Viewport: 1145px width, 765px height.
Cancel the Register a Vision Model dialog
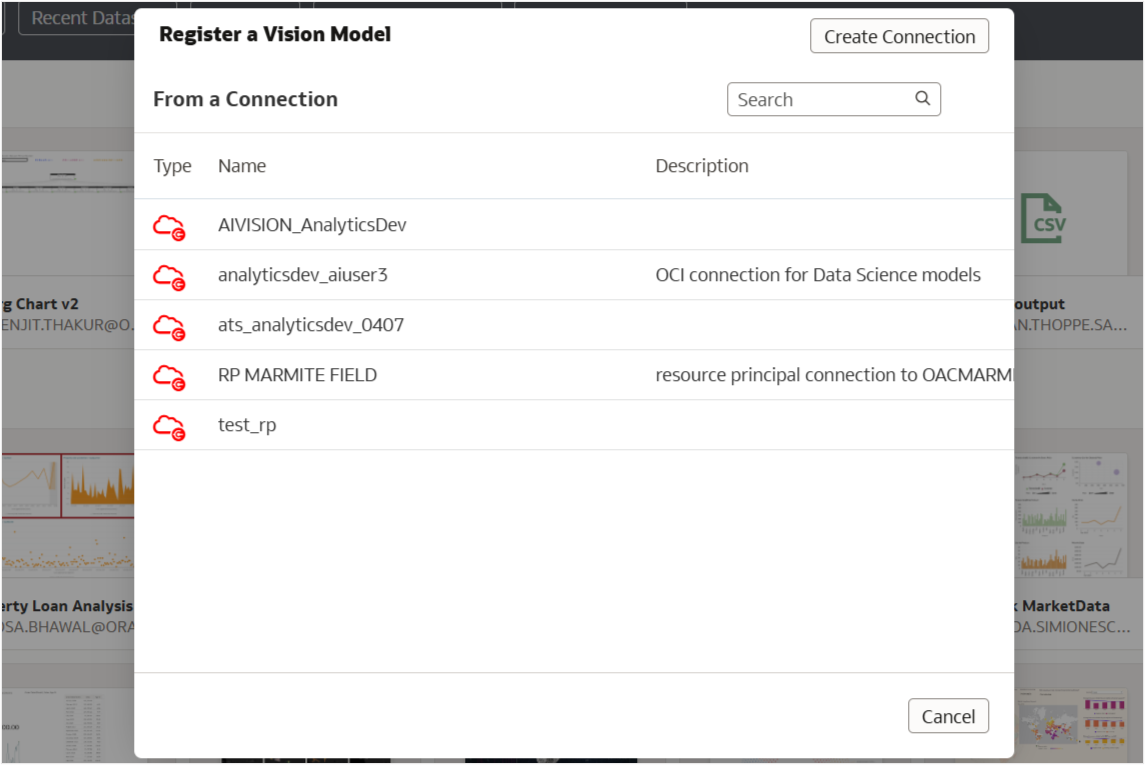click(947, 716)
